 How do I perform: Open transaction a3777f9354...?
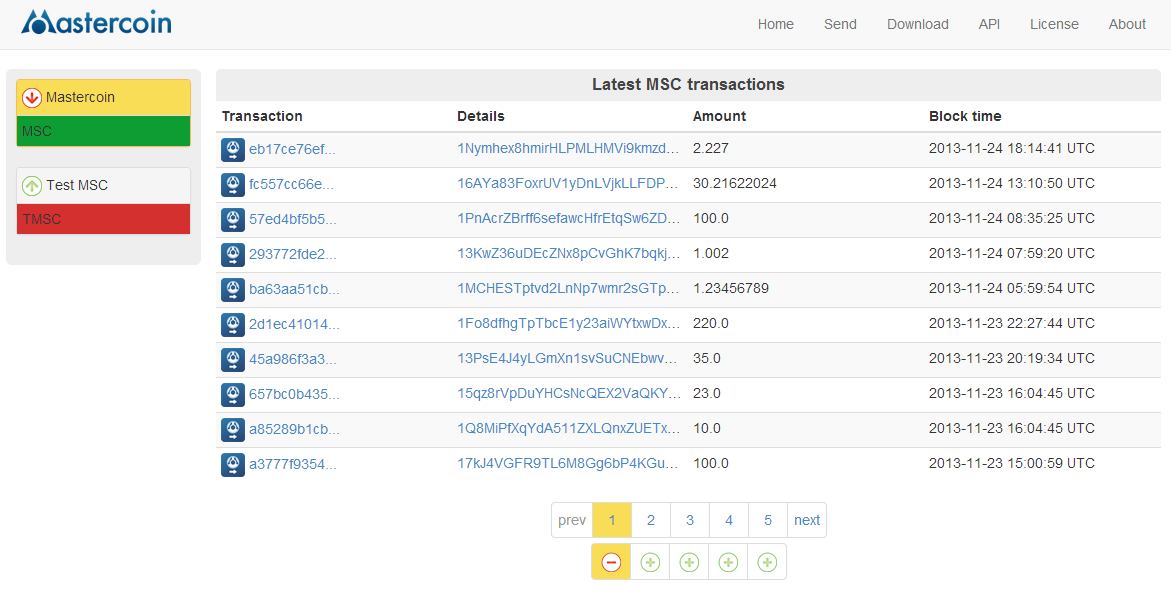293,465
